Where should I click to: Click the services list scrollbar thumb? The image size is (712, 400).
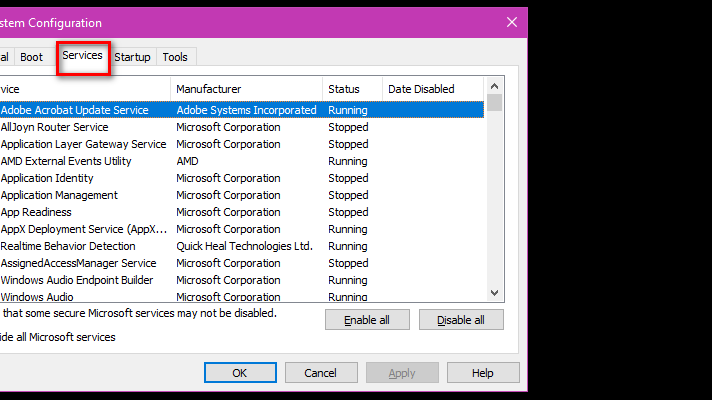pyautogui.click(x=494, y=103)
